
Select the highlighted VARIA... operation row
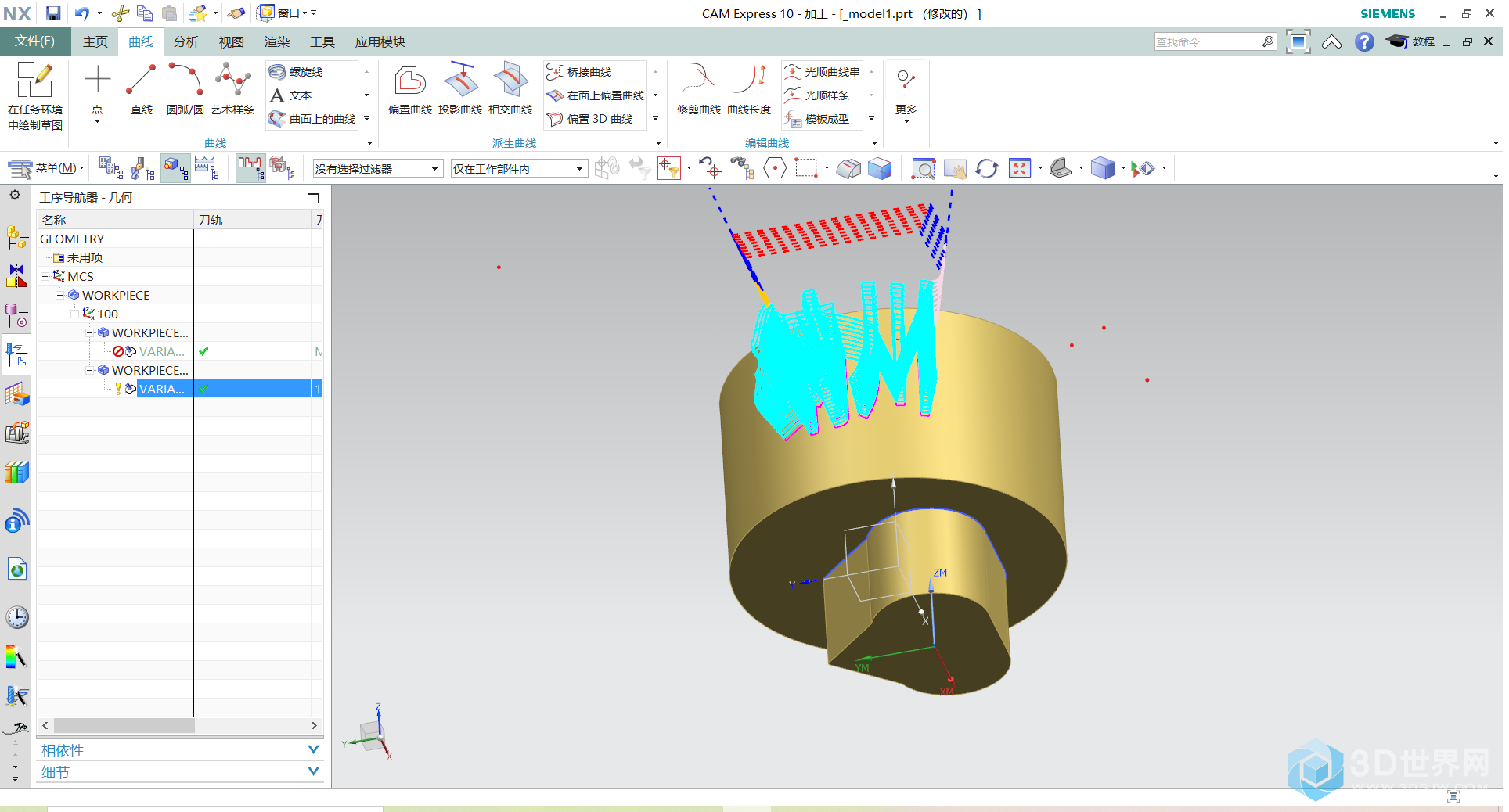[180, 389]
